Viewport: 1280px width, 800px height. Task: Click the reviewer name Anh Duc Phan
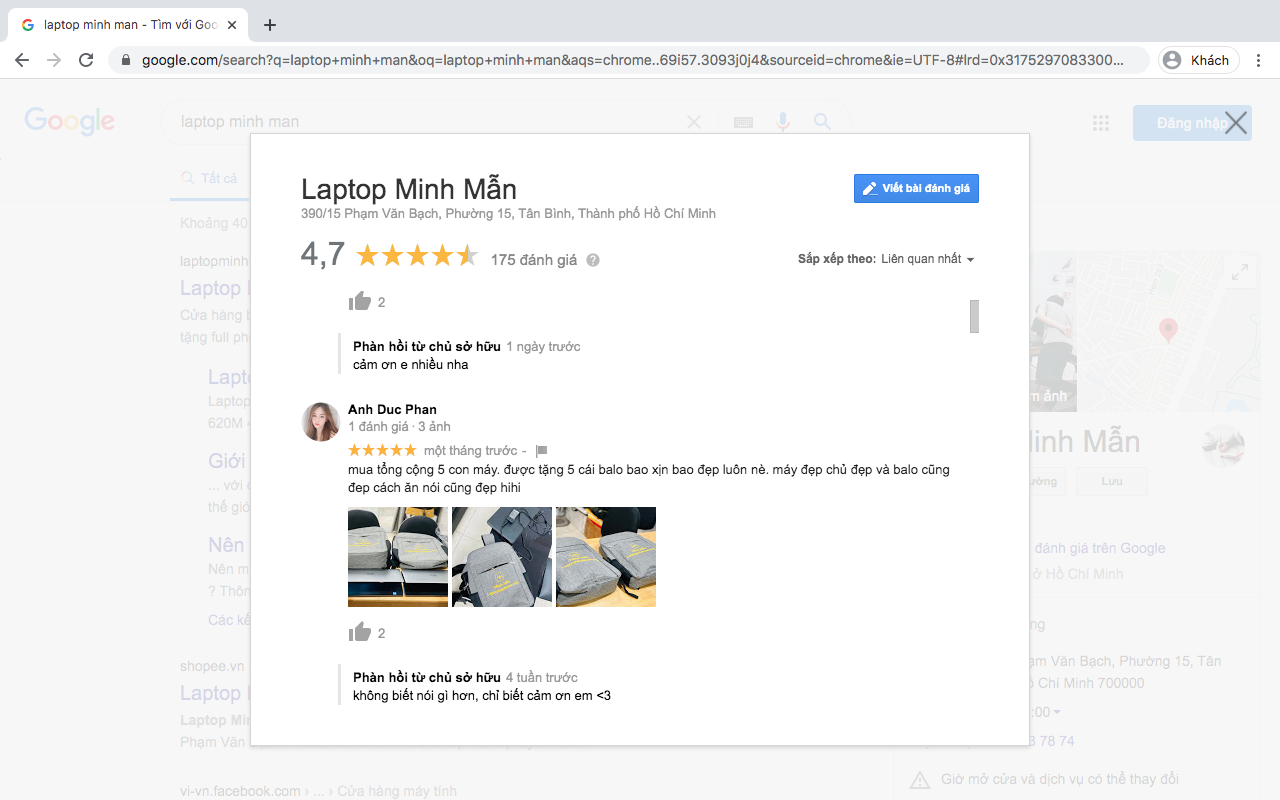[392, 409]
